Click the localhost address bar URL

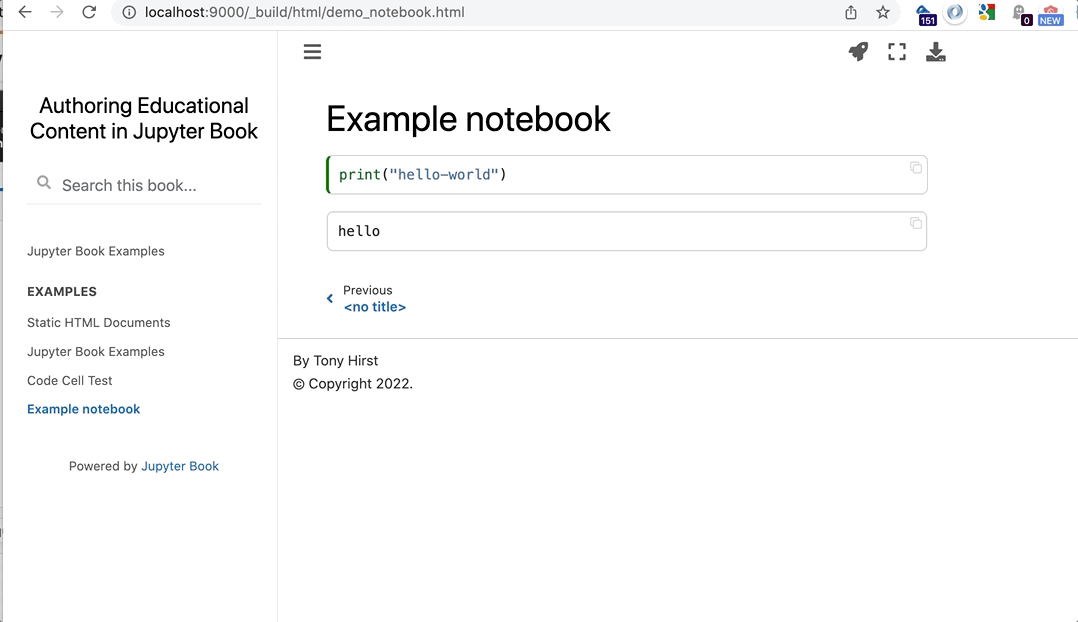coord(305,12)
